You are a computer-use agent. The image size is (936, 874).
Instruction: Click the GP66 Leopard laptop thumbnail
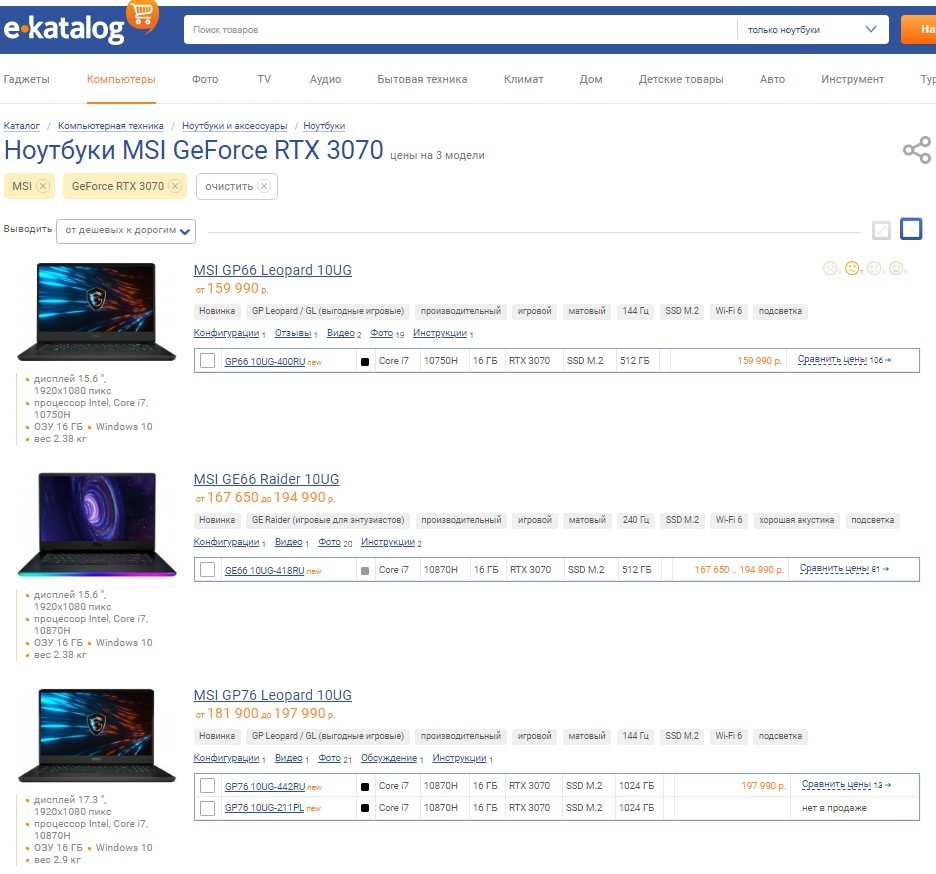click(97, 312)
